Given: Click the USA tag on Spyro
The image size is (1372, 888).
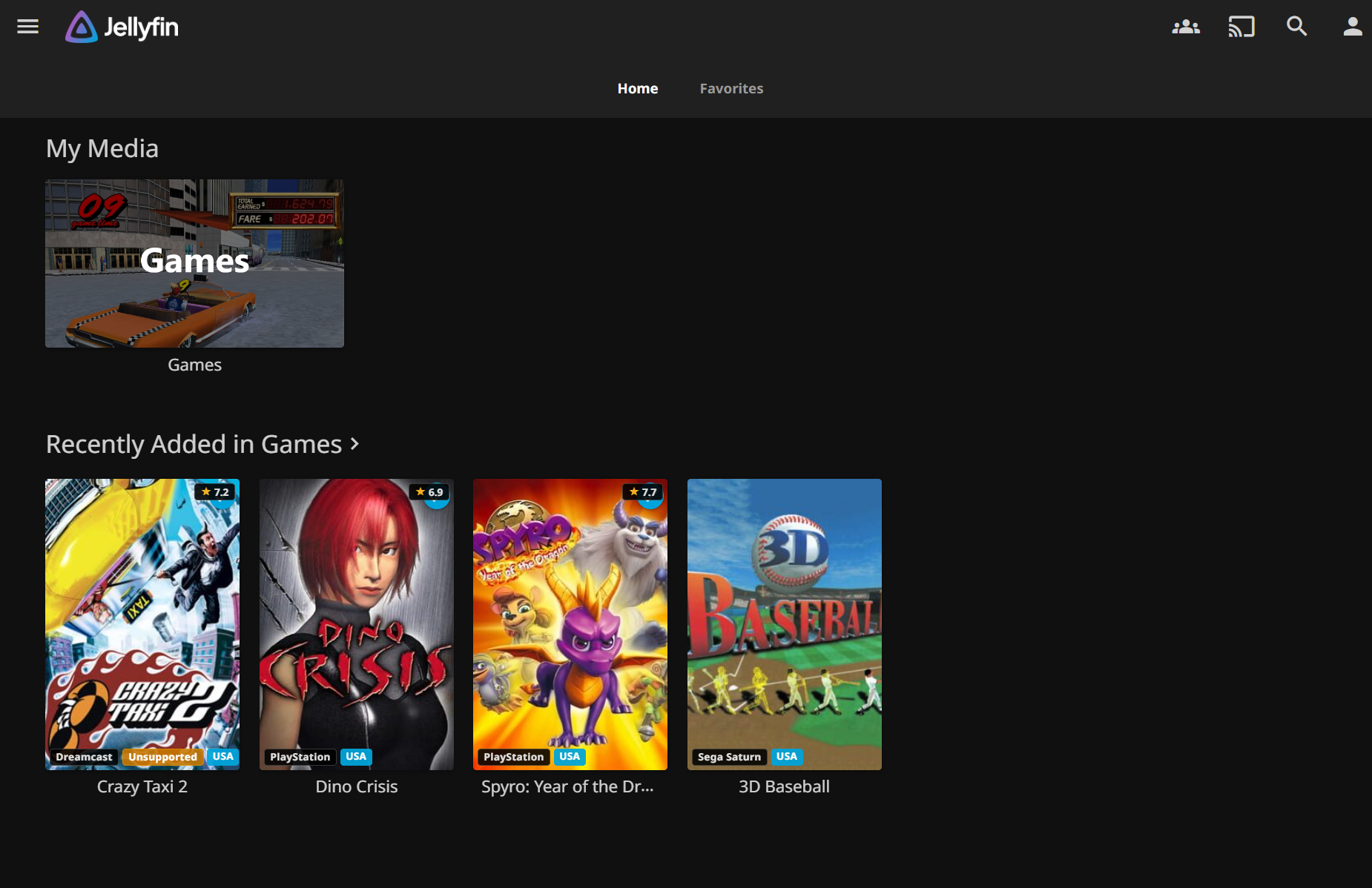Looking at the screenshot, I should (570, 757).
